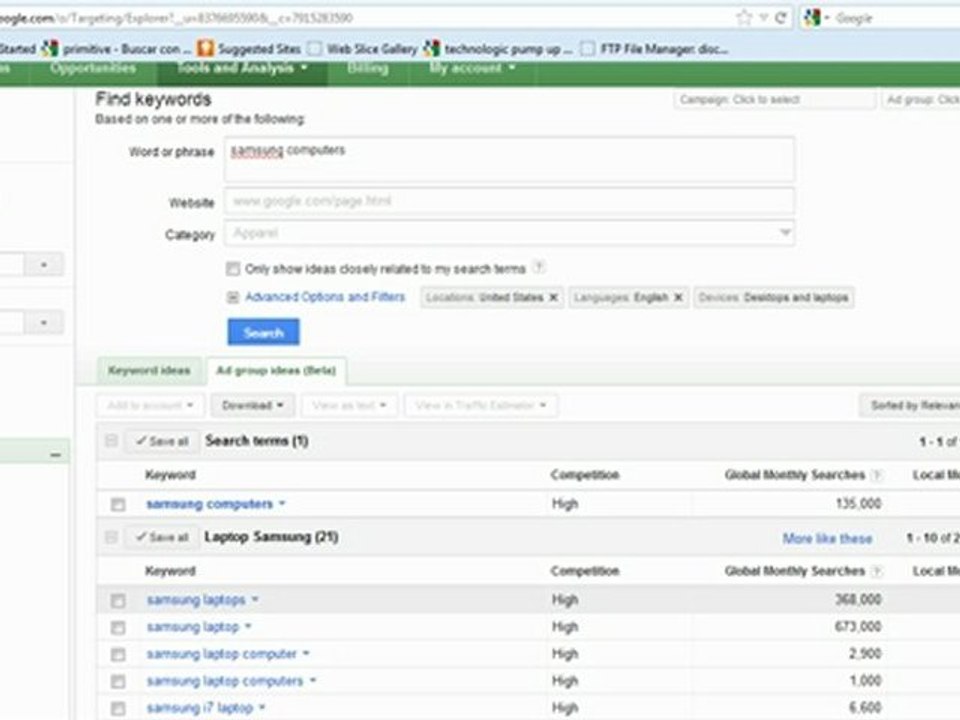
Task: Open 'View in Traffic Estimator' dropdown
Action: click(480, 405)
